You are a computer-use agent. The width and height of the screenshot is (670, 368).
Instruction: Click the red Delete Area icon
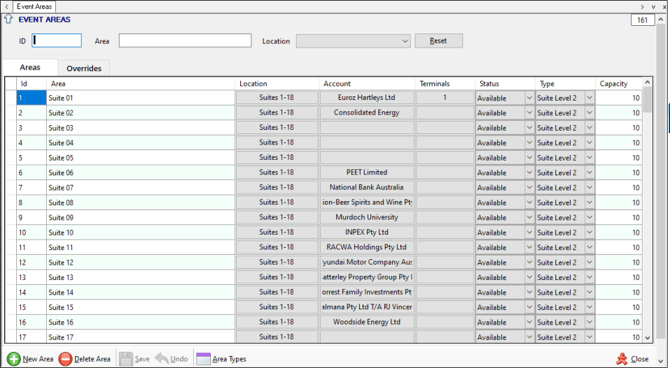[65, 359]
